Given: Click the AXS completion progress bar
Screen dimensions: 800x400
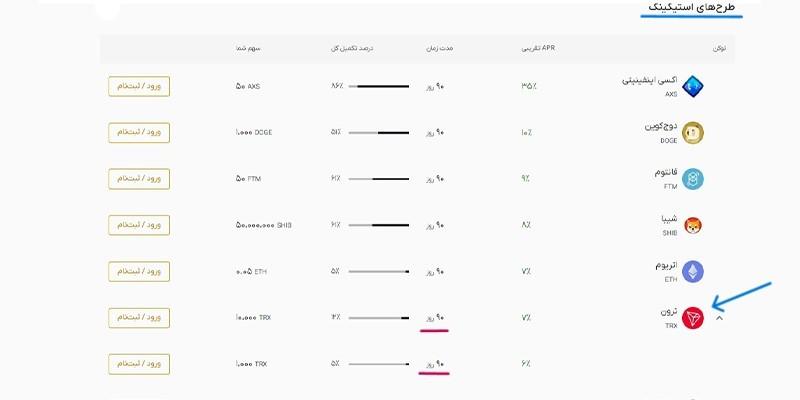Looking at the screenshot, I should click(379, 86).
